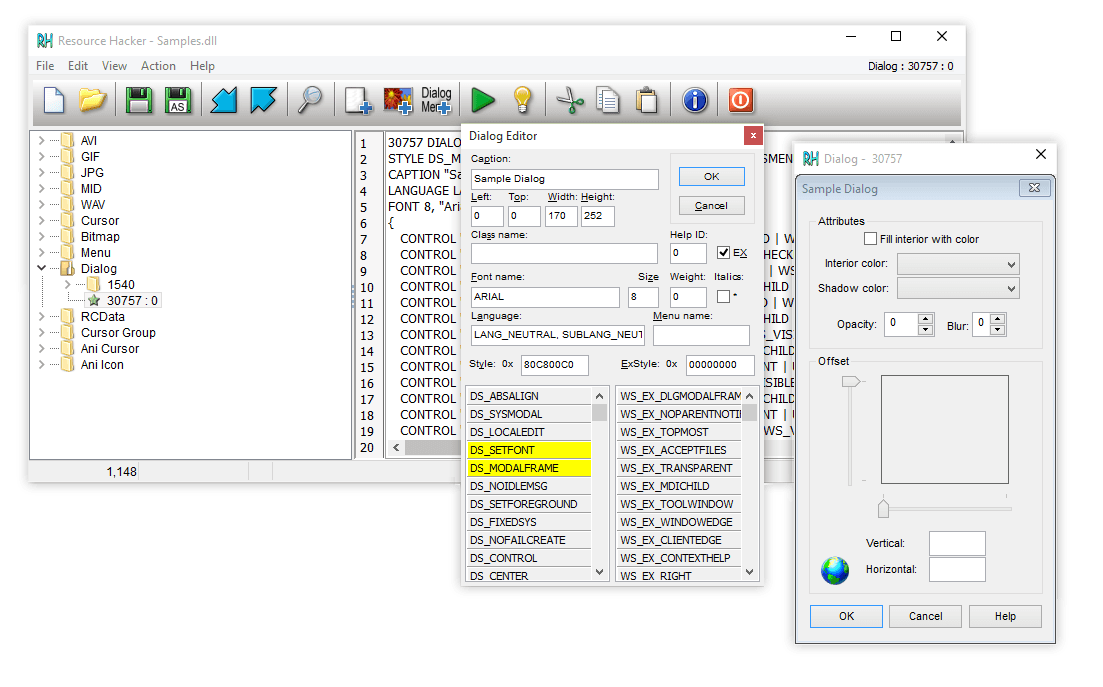Toggle DS_SETFONT style flag
Image resolution: width=1103 pixels, height=687 pixels.
(x=529, y=450)
